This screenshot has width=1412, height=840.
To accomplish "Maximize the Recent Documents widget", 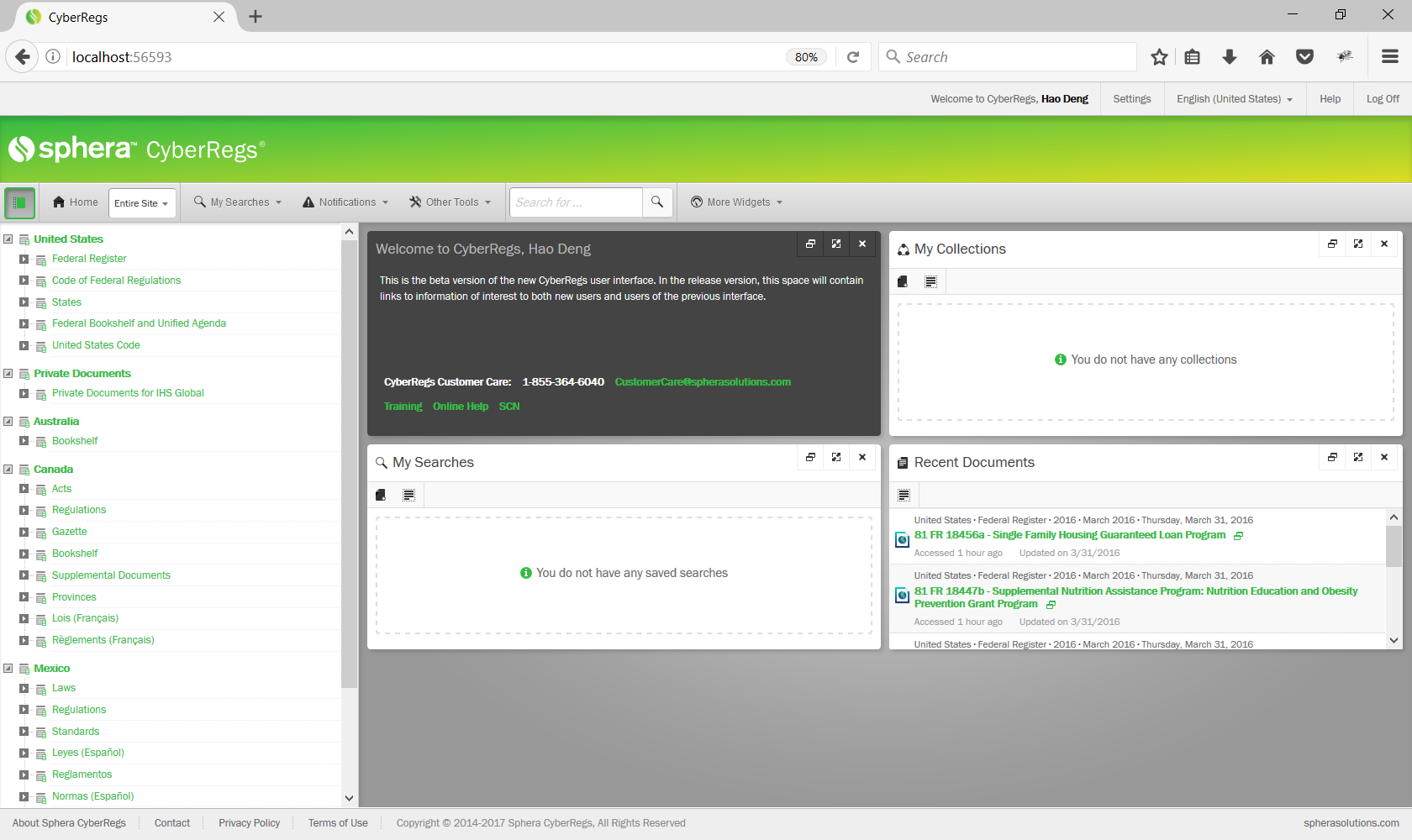I will [1358, 457].
